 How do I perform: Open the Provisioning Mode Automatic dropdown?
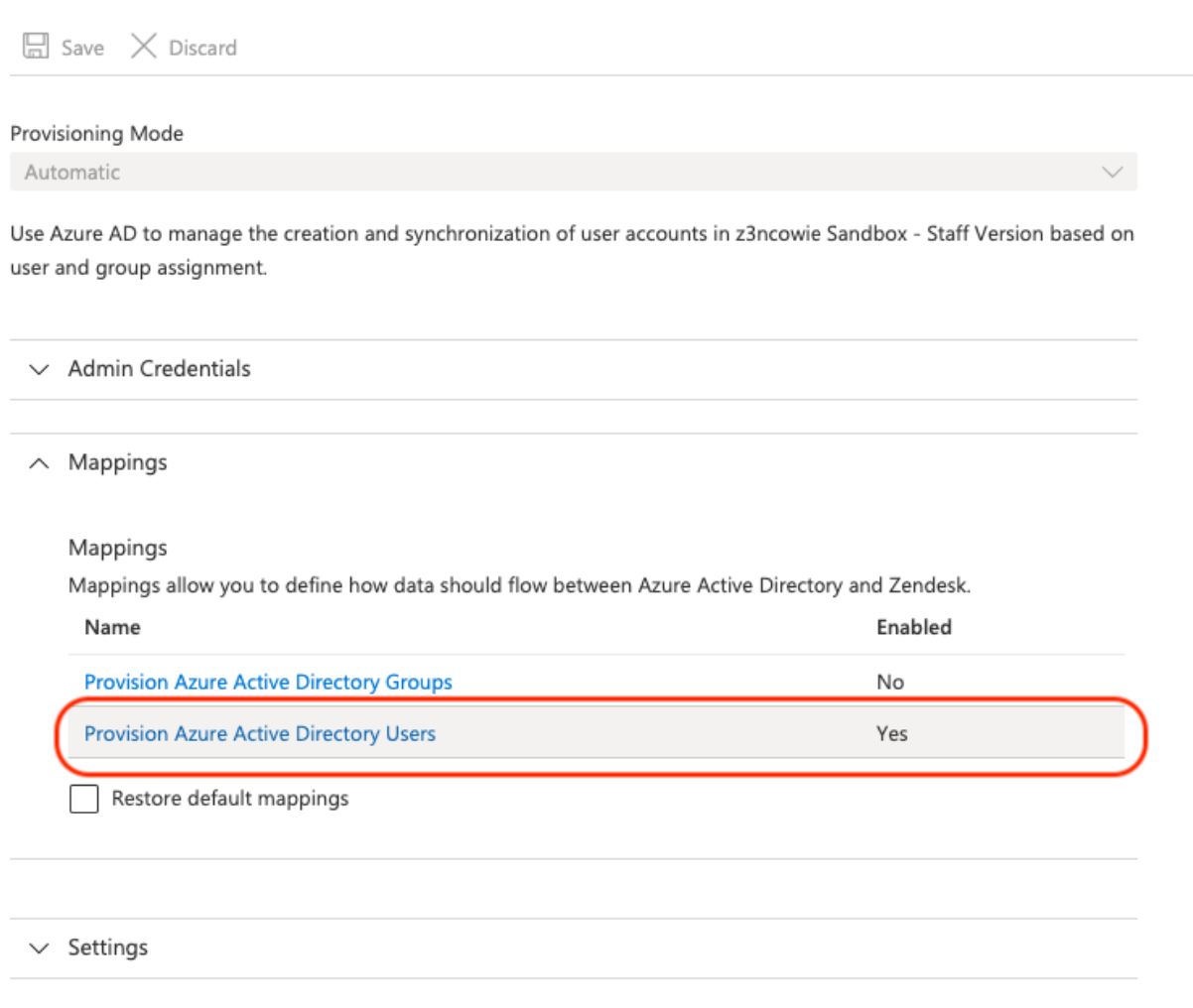pyautogui.click(x=572, y=172)
